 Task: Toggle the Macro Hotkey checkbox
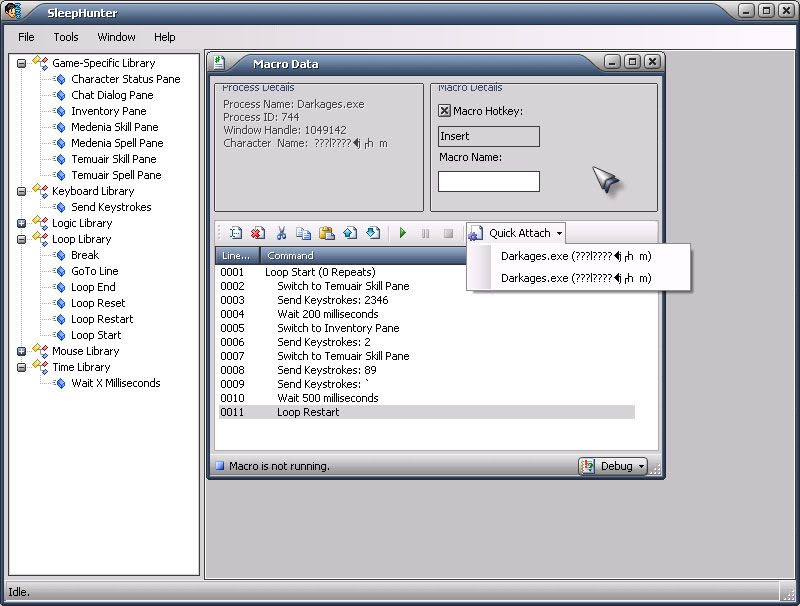444,111
